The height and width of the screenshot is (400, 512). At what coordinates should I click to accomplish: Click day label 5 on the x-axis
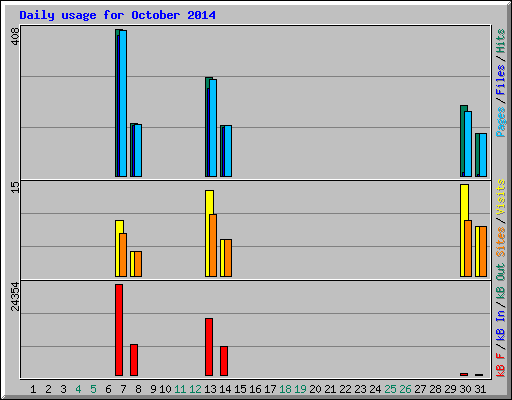[x=93, y=389]
